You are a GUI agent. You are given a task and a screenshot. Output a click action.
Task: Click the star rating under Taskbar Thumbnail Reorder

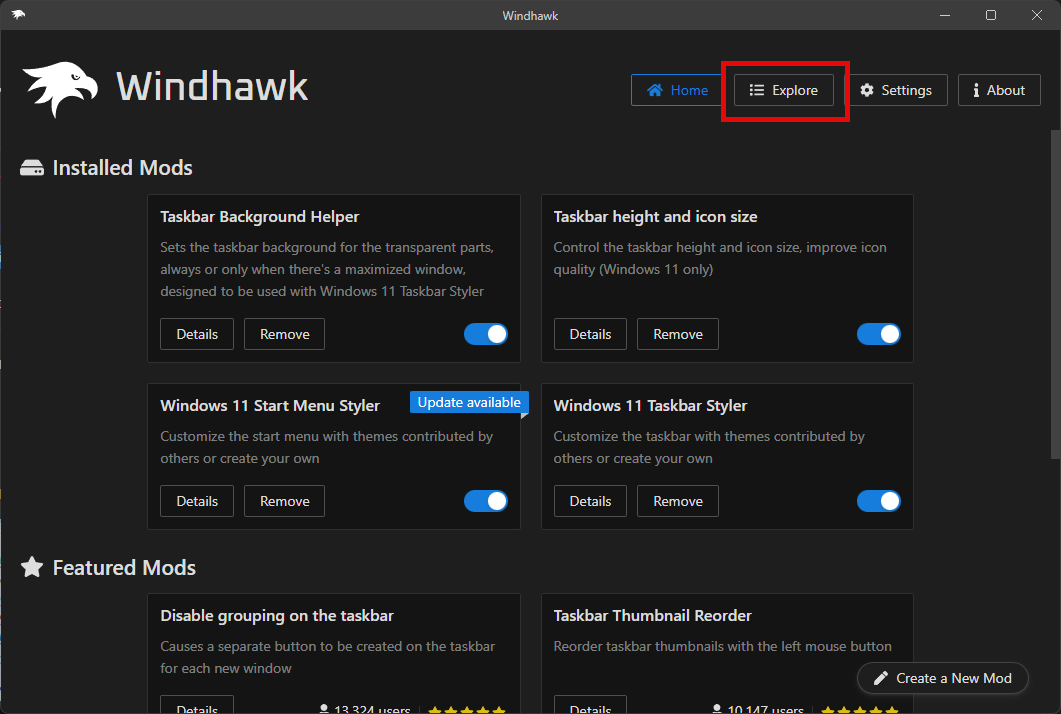click(859, 708)
